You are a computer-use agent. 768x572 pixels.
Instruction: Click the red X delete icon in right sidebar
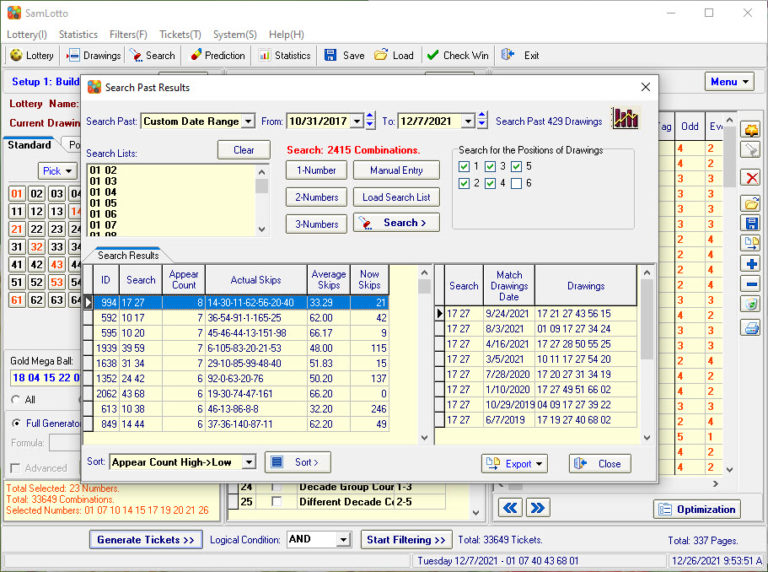pyautogui.click(x=751, y=177)
